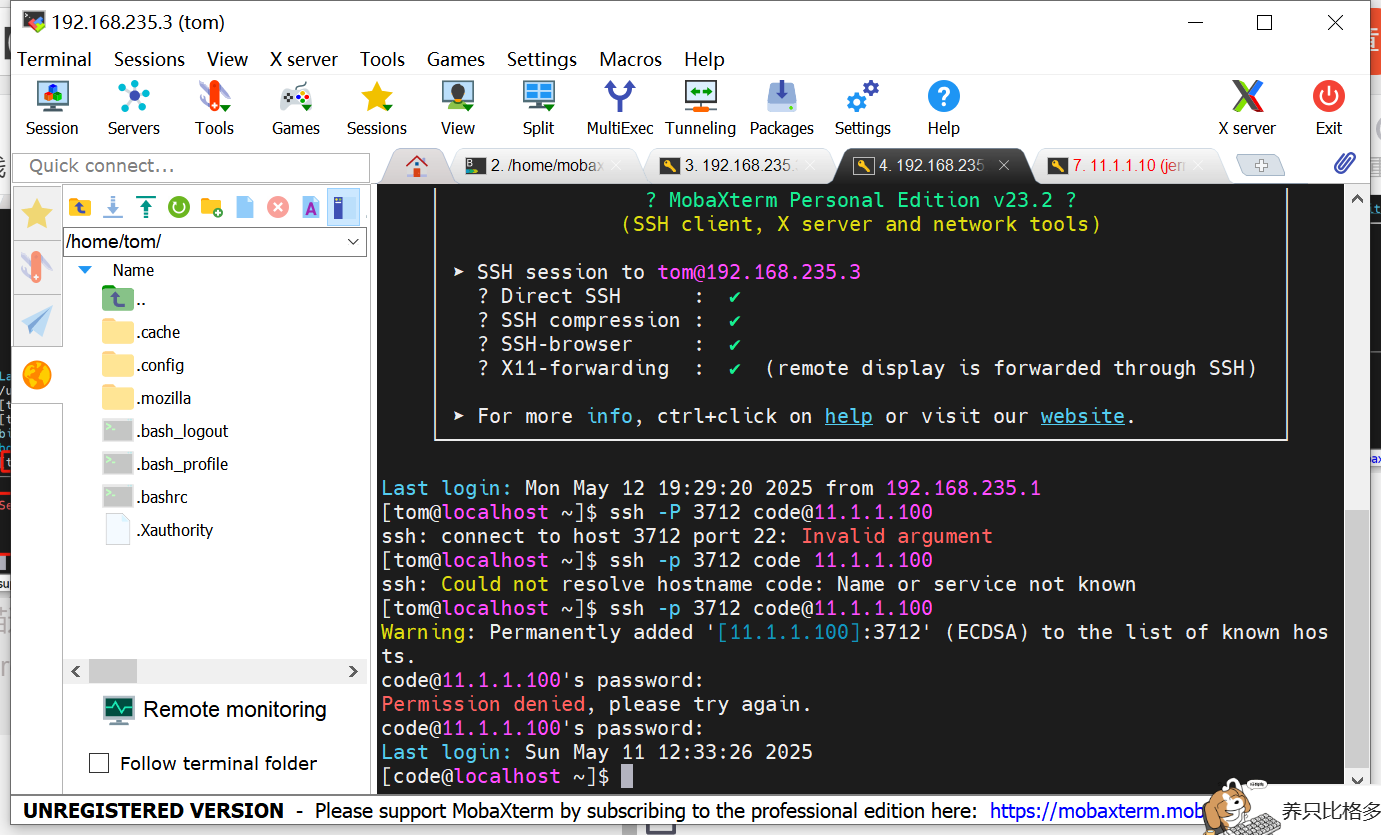Image resolution: width=1381 pixels, height=835 pixels.
Task: Create a new folder in SFTP browser
Action: click(212, 207)
